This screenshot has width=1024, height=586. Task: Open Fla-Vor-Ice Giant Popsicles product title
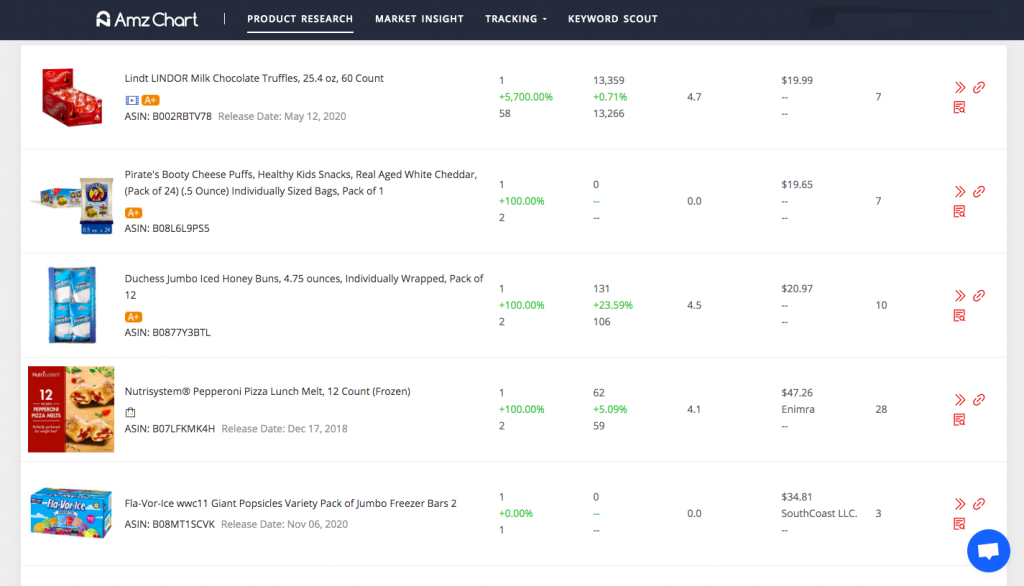point(291,503)
